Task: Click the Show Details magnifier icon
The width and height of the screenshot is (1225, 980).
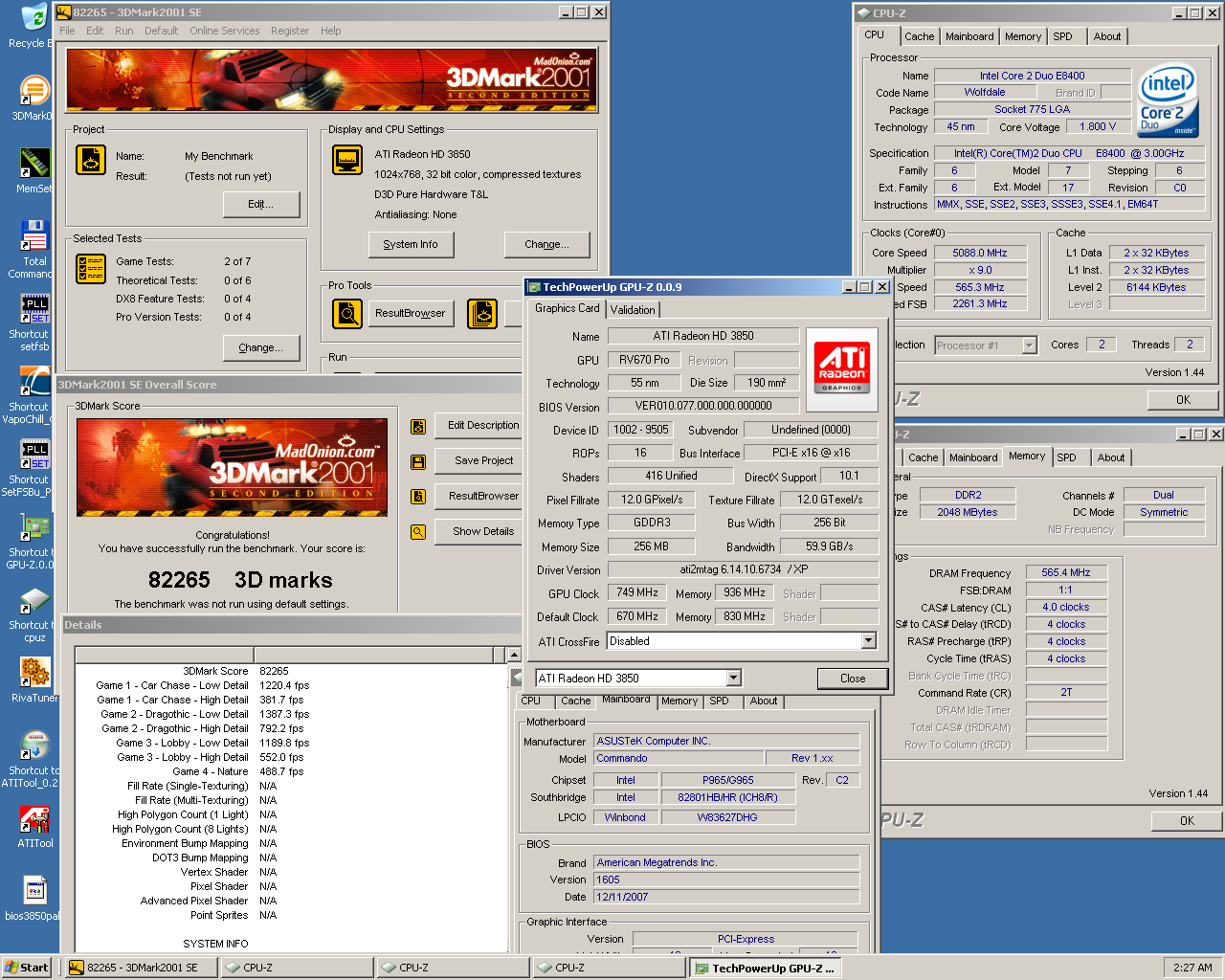Action: (x=418, y=532)
